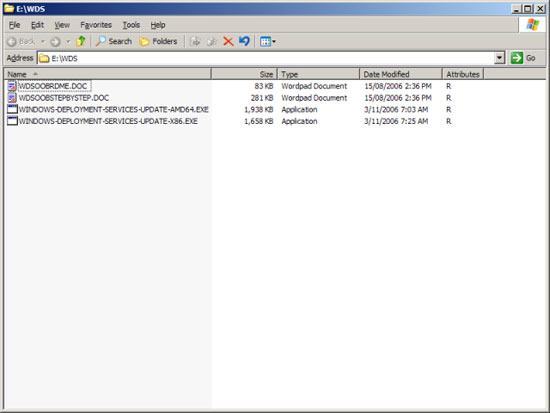Open the View menu
The width and height of the screenshot is (550, 413).
pyautogui.click(x=62, y=25)
